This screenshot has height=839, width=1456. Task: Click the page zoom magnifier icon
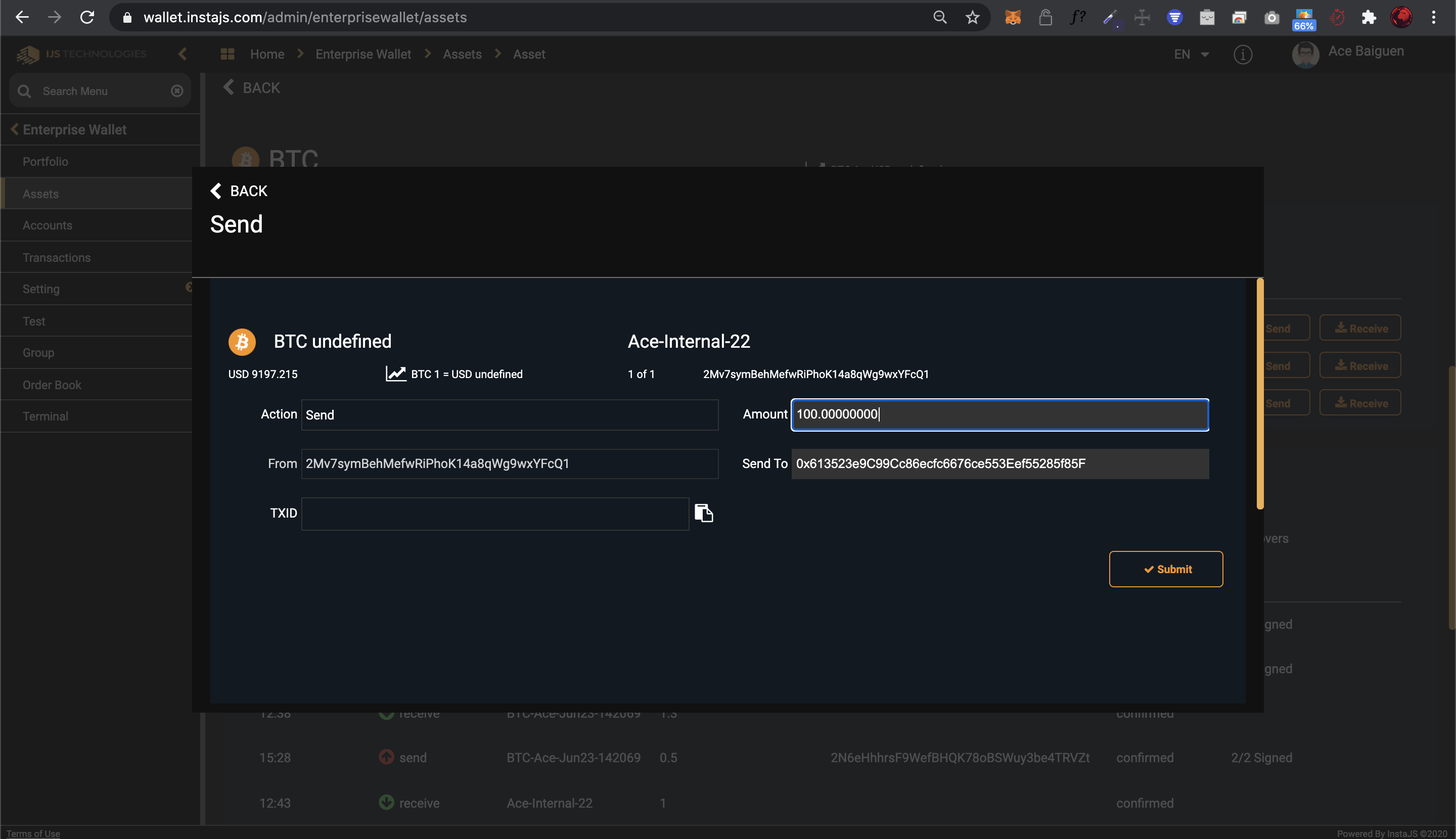(939, 17)
